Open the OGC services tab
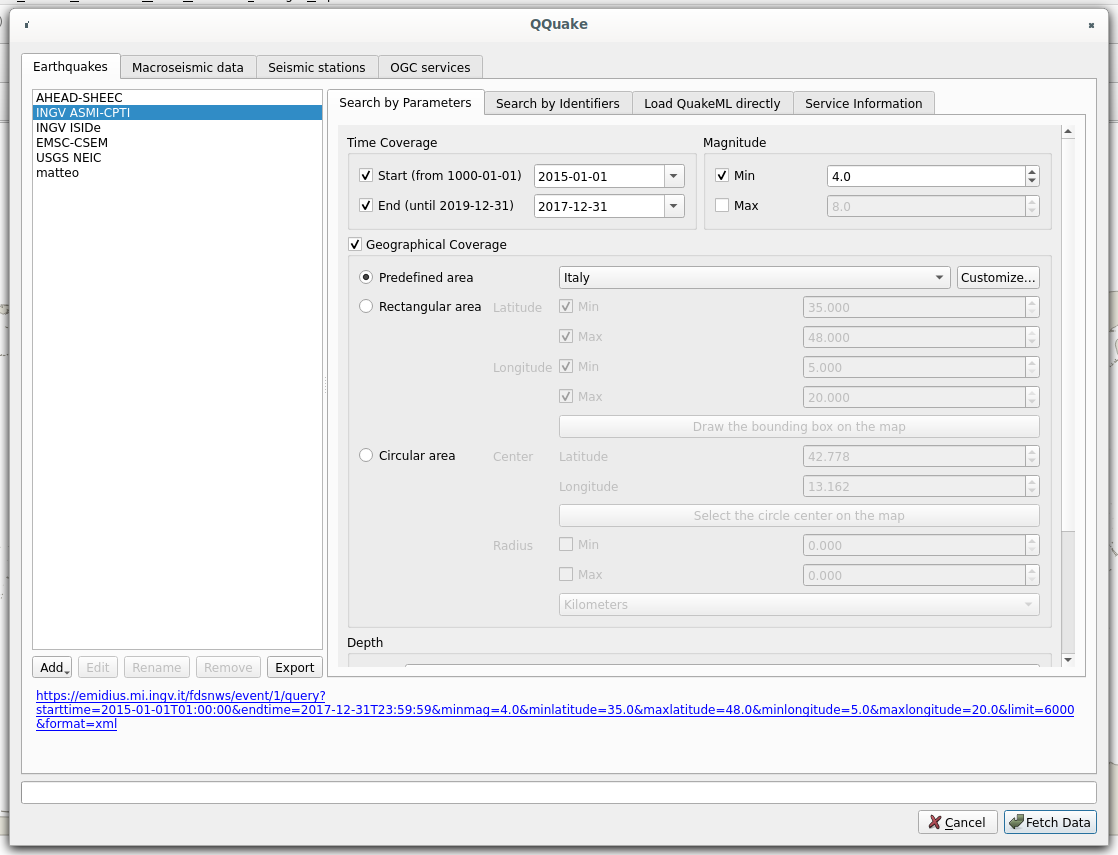 pyautogui.click(x=430, y=67)
